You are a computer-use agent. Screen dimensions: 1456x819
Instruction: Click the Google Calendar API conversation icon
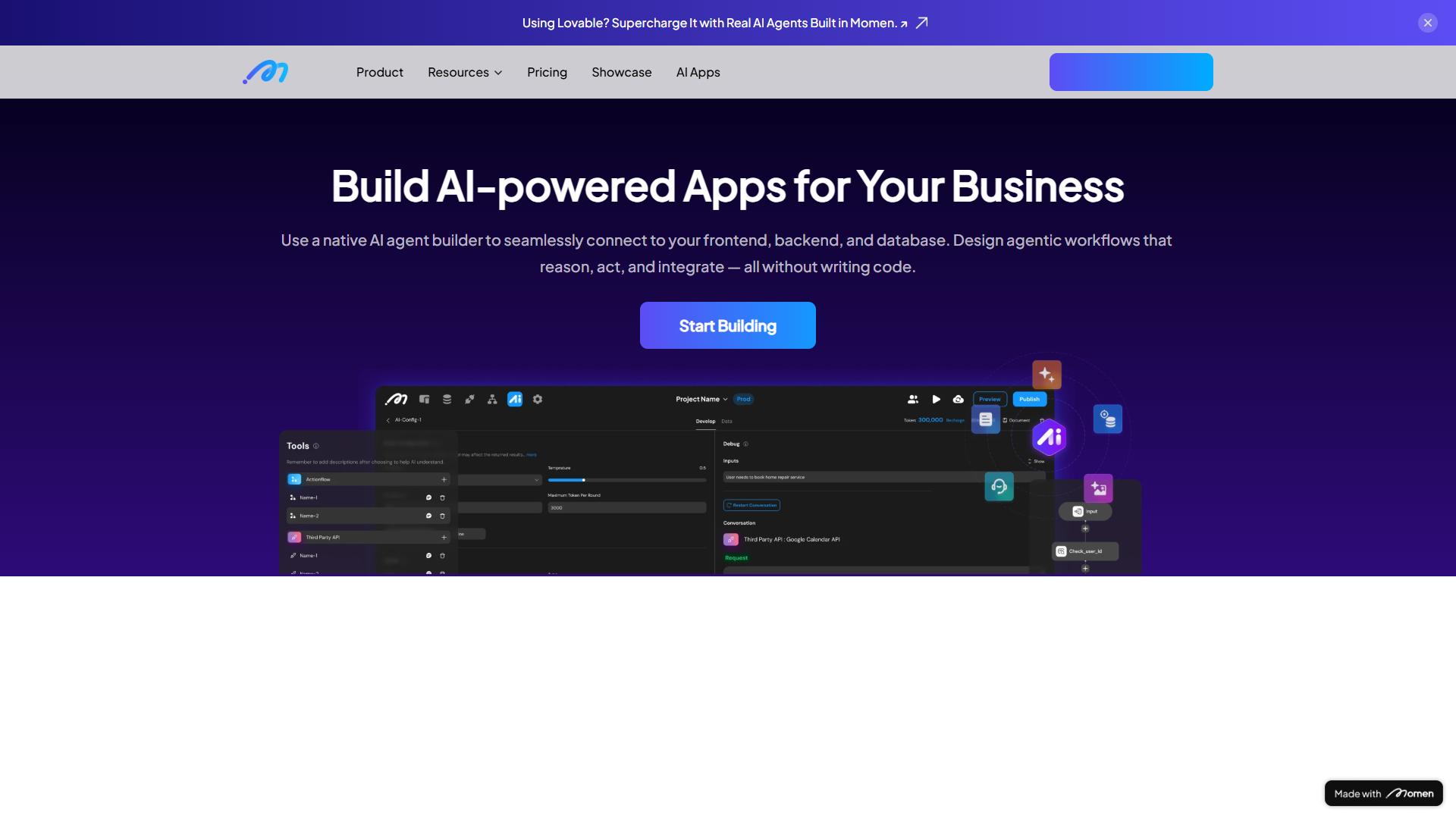point(731,539)
